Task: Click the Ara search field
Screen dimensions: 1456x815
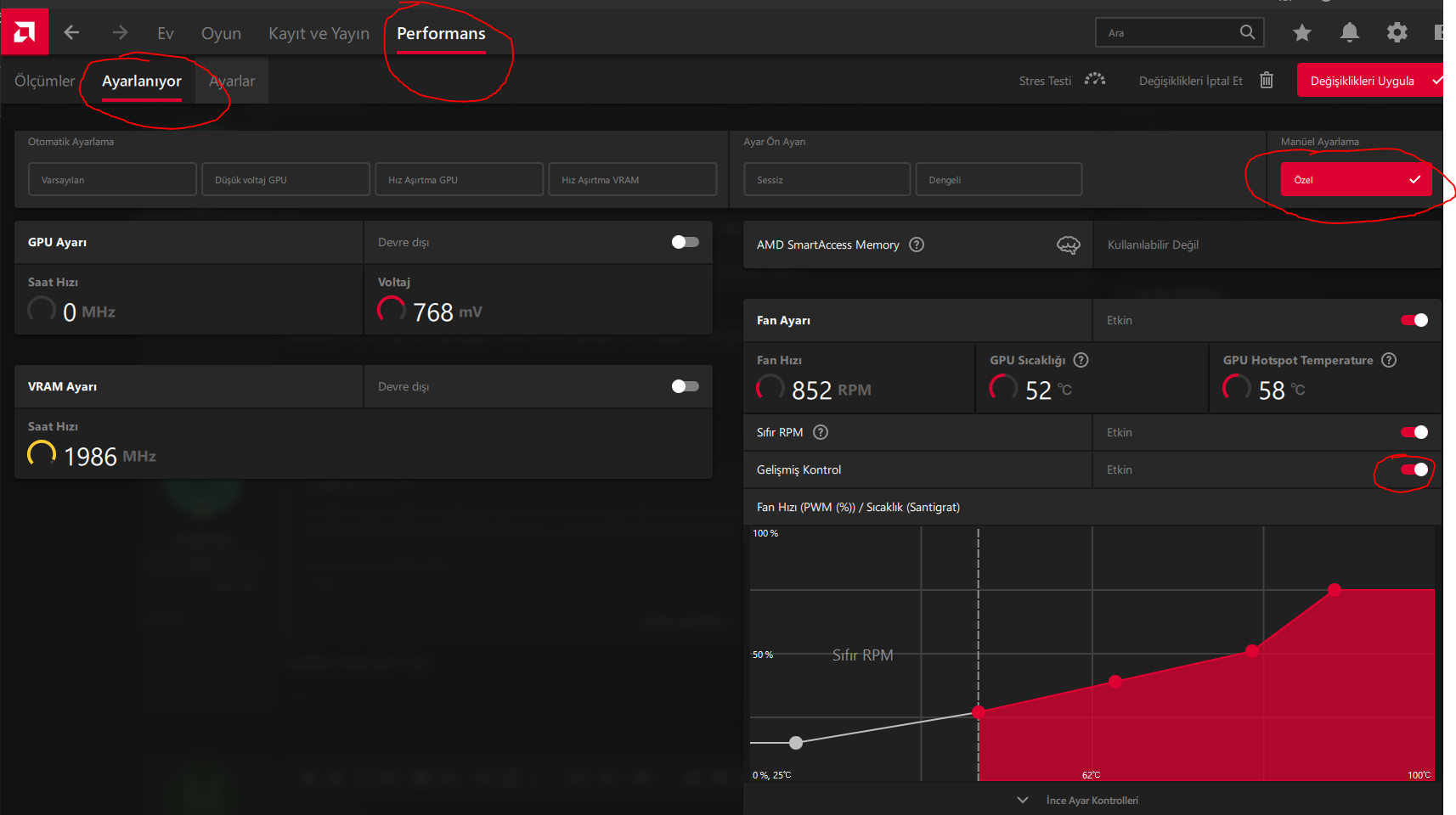Action: point(1180,32)
